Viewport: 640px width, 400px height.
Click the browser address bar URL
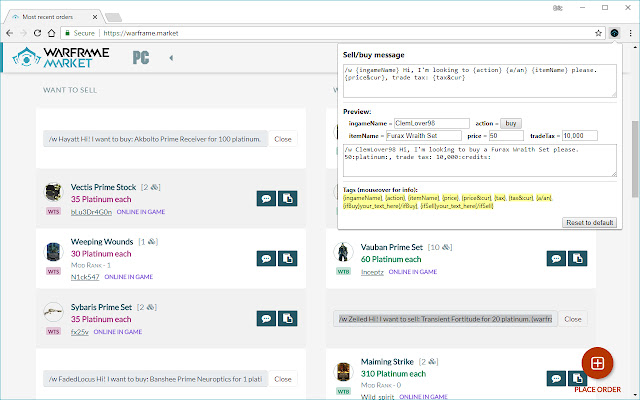coord(141,33)
